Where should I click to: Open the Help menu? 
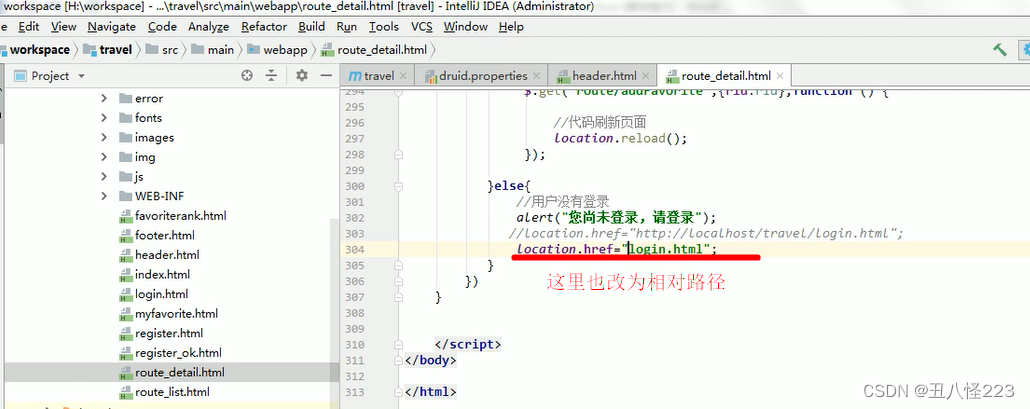511,27
